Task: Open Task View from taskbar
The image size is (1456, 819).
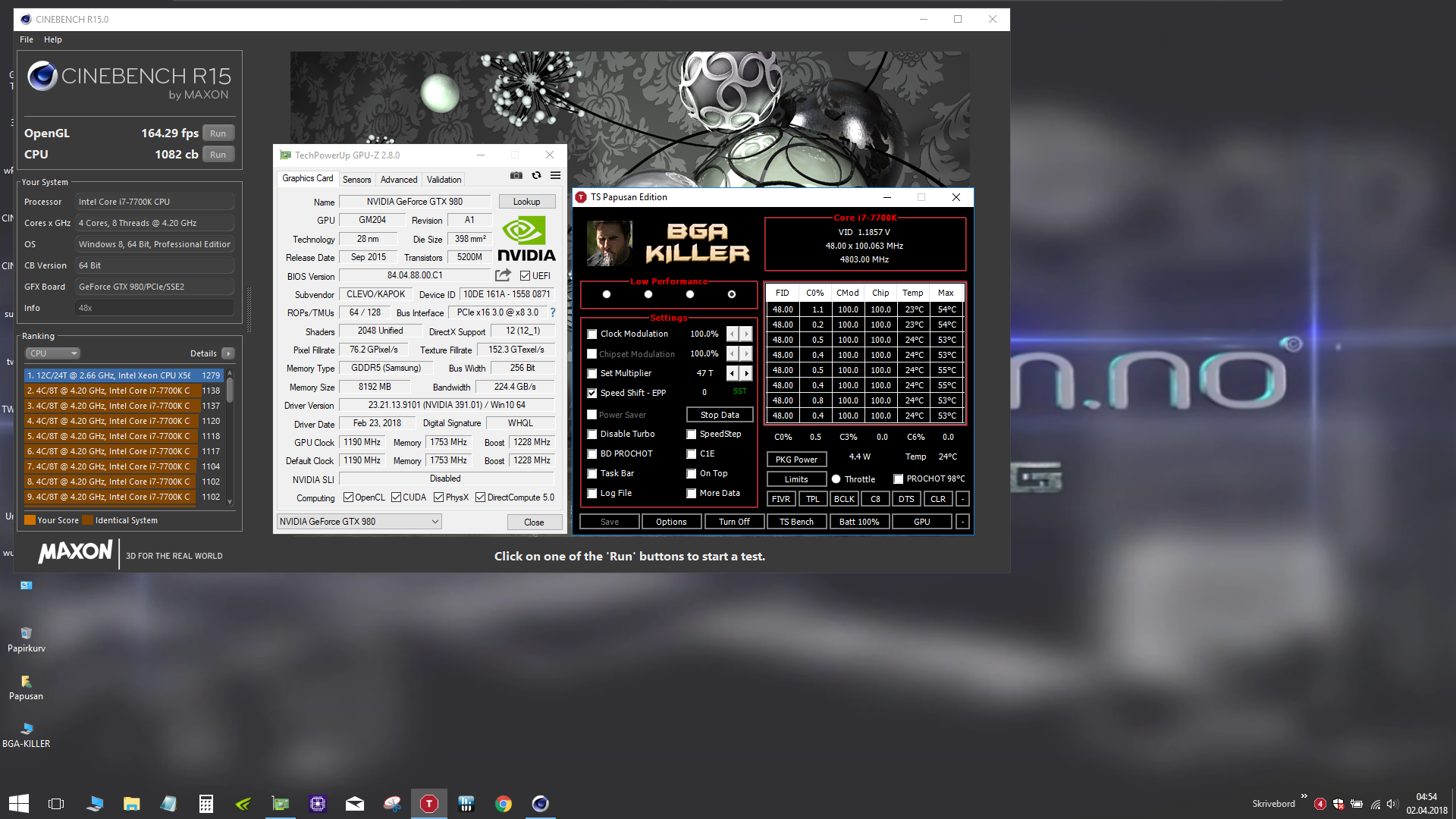Action: pyautogui.click(x=56, y=803)
